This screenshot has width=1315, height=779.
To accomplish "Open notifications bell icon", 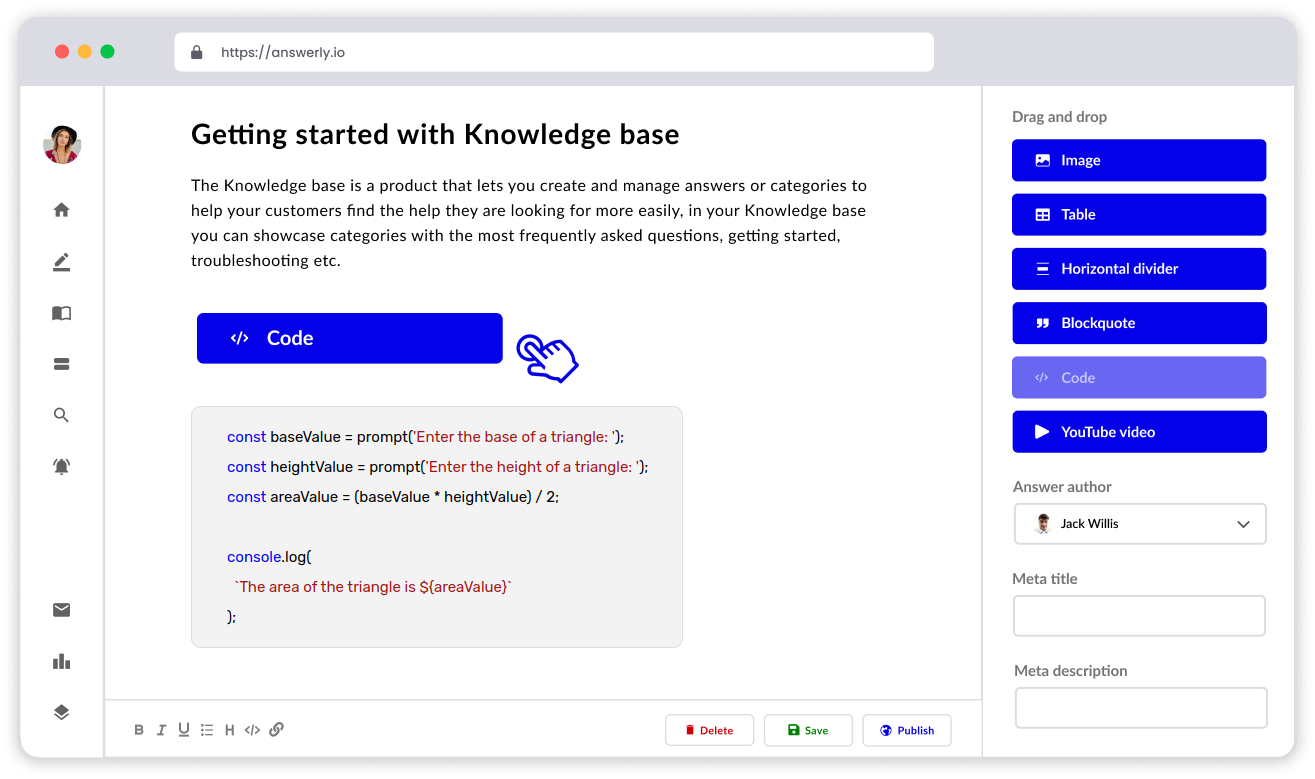I will (x=62, y=466).
